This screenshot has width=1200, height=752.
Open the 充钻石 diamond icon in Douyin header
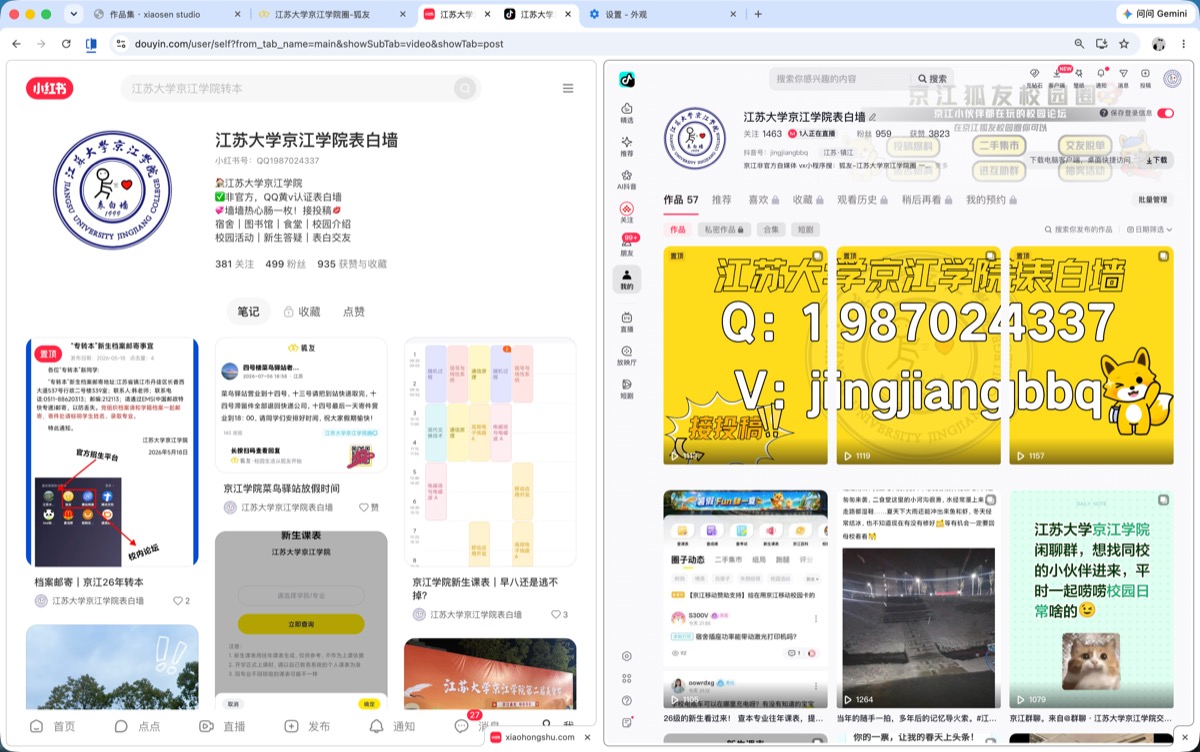click(1034, 74)
